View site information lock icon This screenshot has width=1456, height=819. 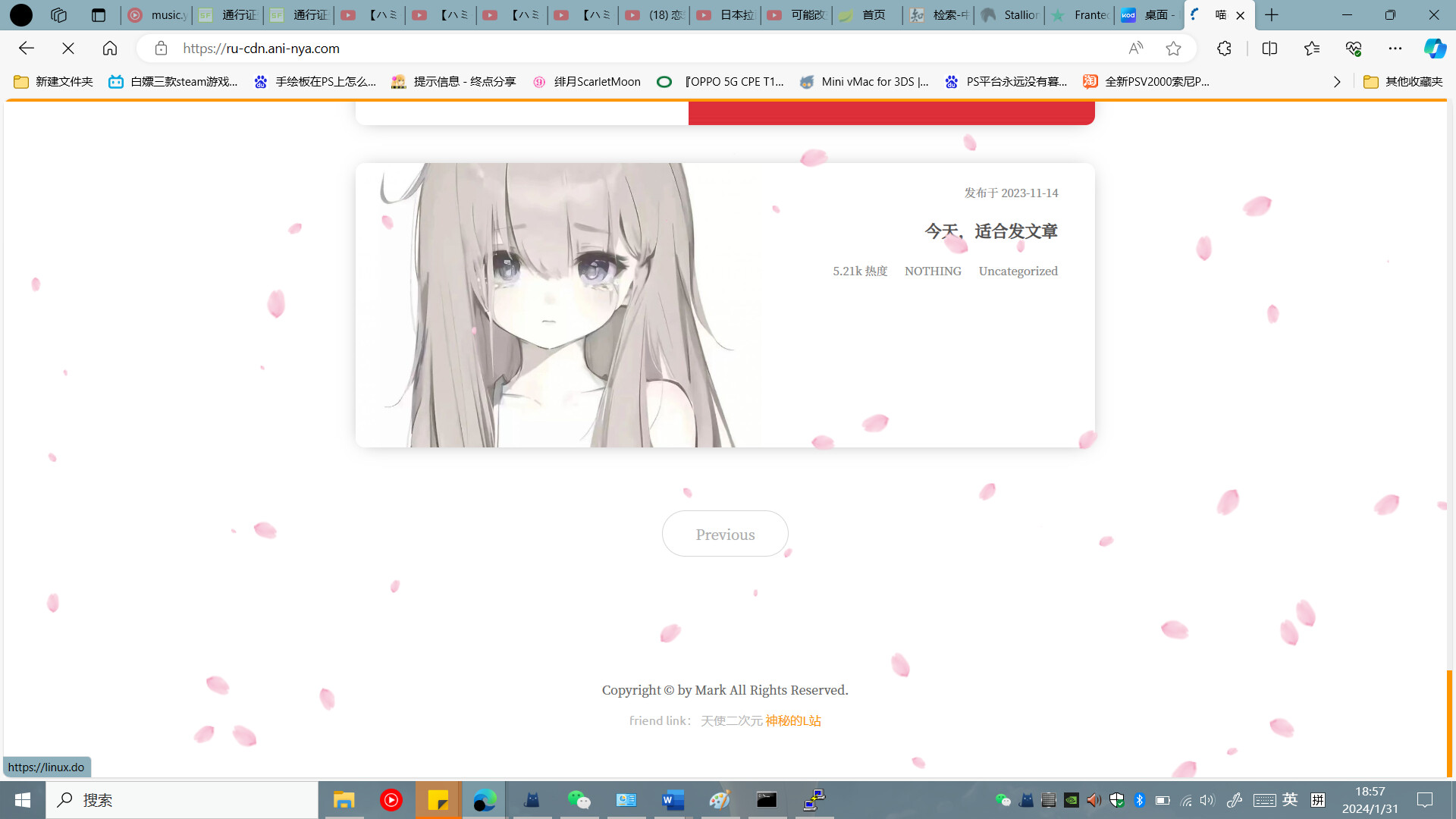161,49
